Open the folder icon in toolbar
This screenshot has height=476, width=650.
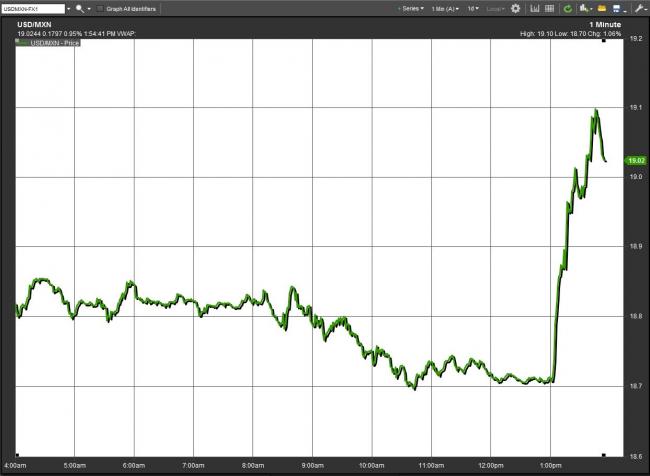(x=602, y=8)
